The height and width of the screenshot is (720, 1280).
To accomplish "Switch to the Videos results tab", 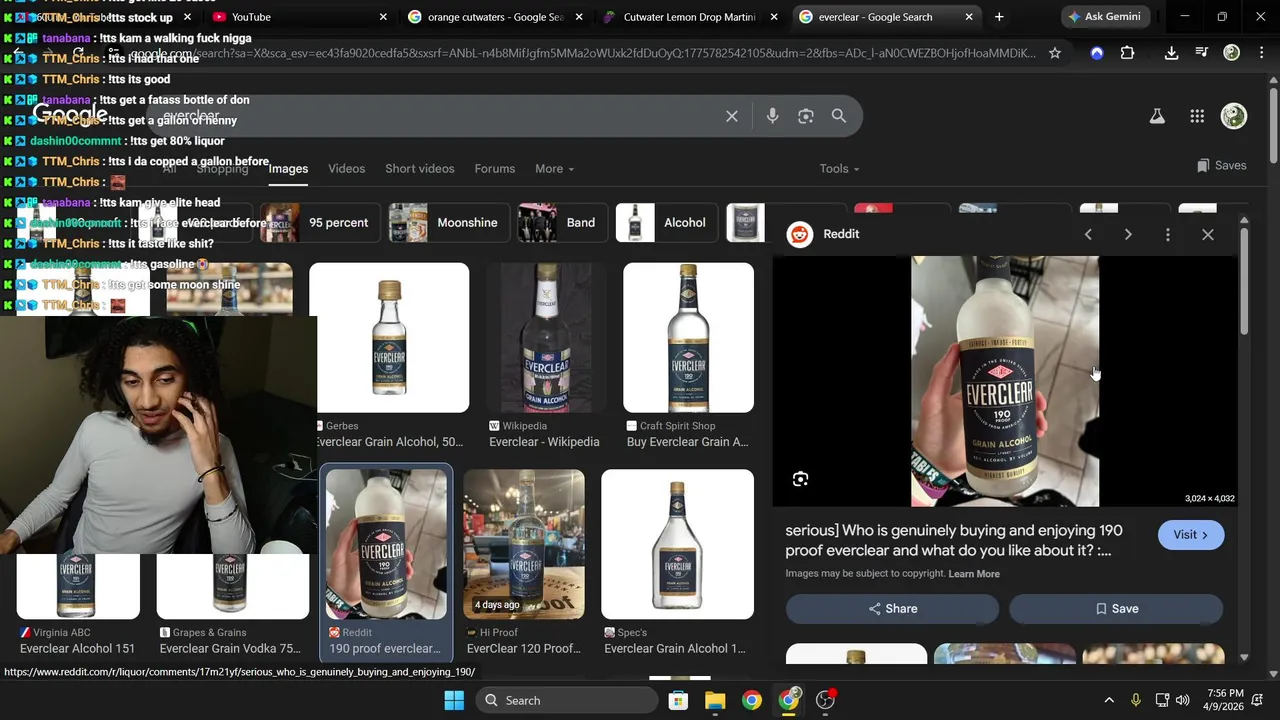I will point(347,169).
